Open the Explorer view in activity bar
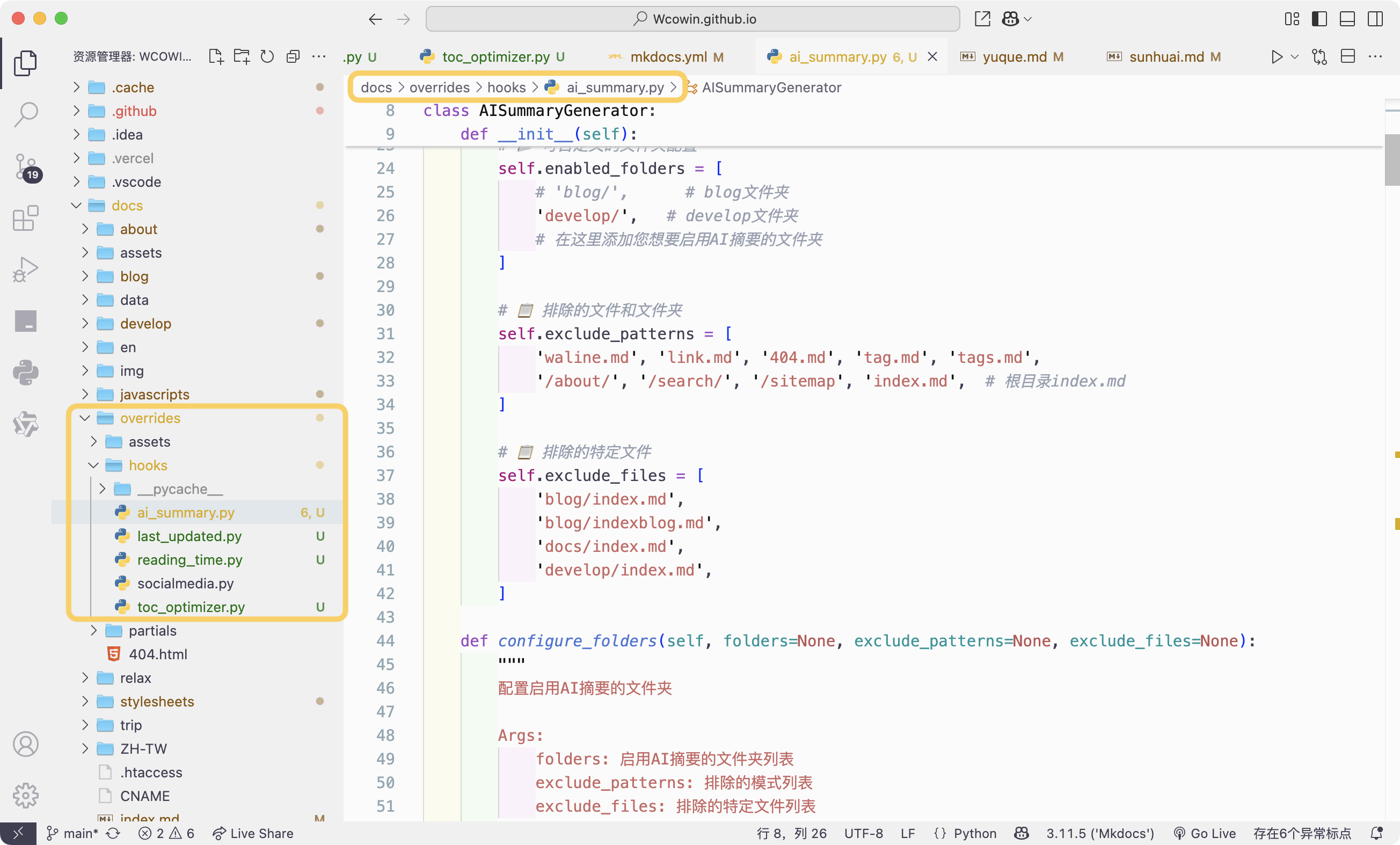The width and height of the screenshot is (1400, 845). click(x=26, y=62)
